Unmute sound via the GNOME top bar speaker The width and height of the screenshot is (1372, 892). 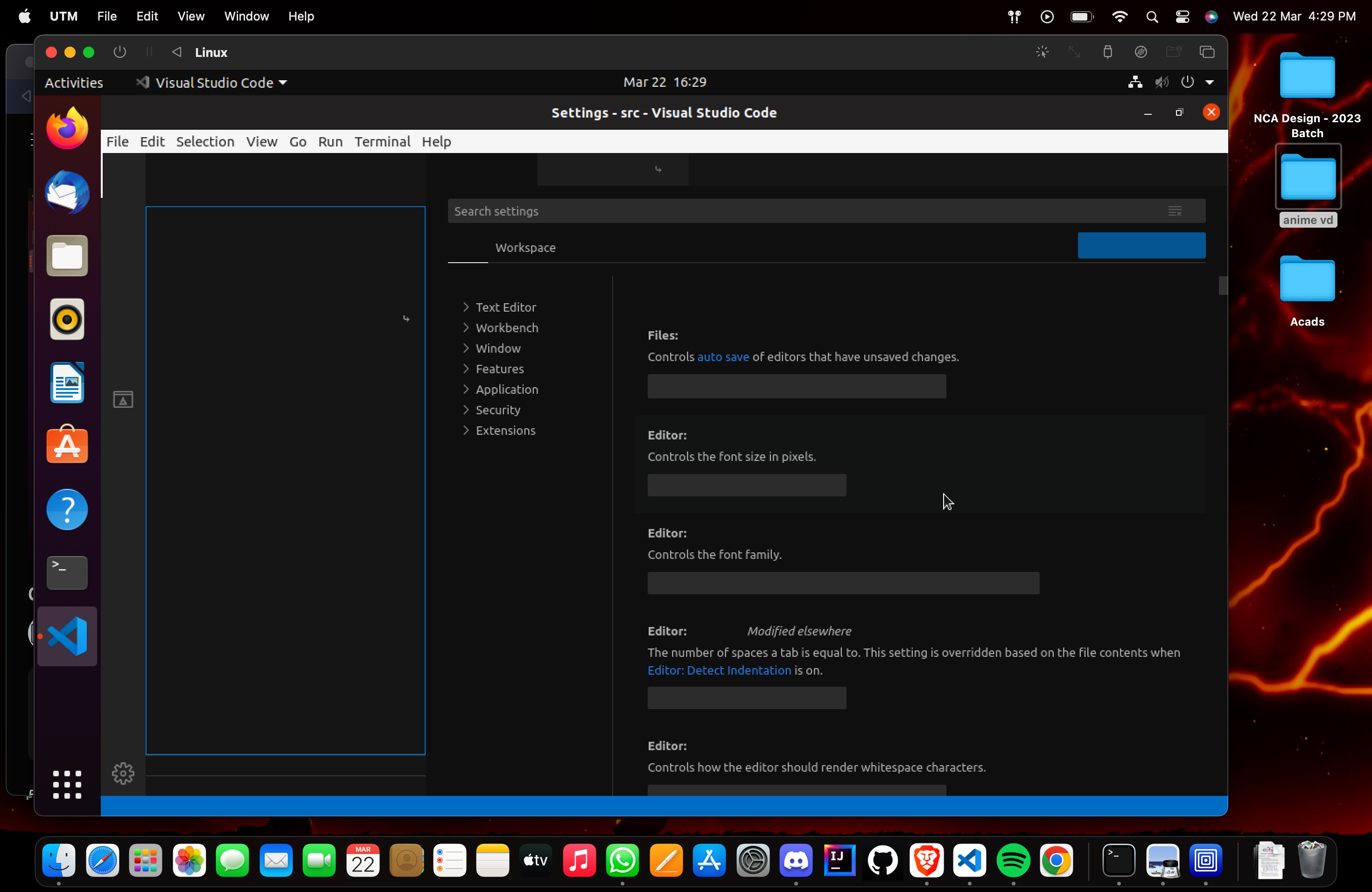1162,82
